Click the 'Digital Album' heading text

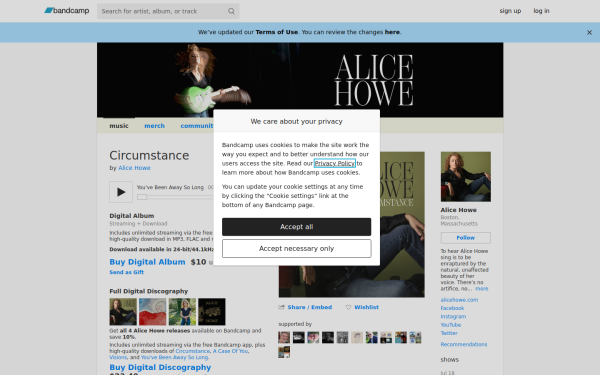click(132, 216)
